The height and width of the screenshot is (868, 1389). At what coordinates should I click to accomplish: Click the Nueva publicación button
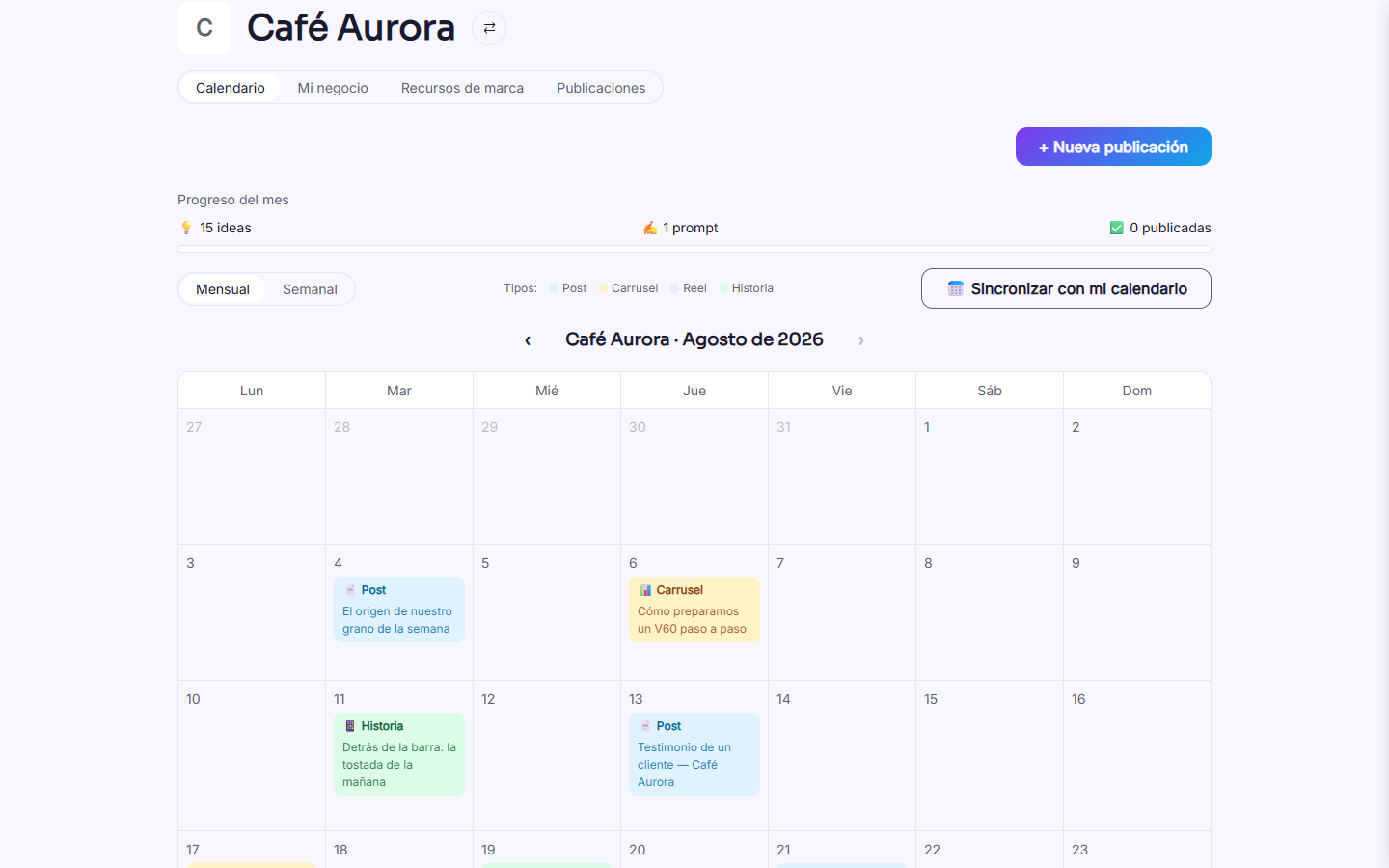pyautogui.click(x=1113, y=147)
